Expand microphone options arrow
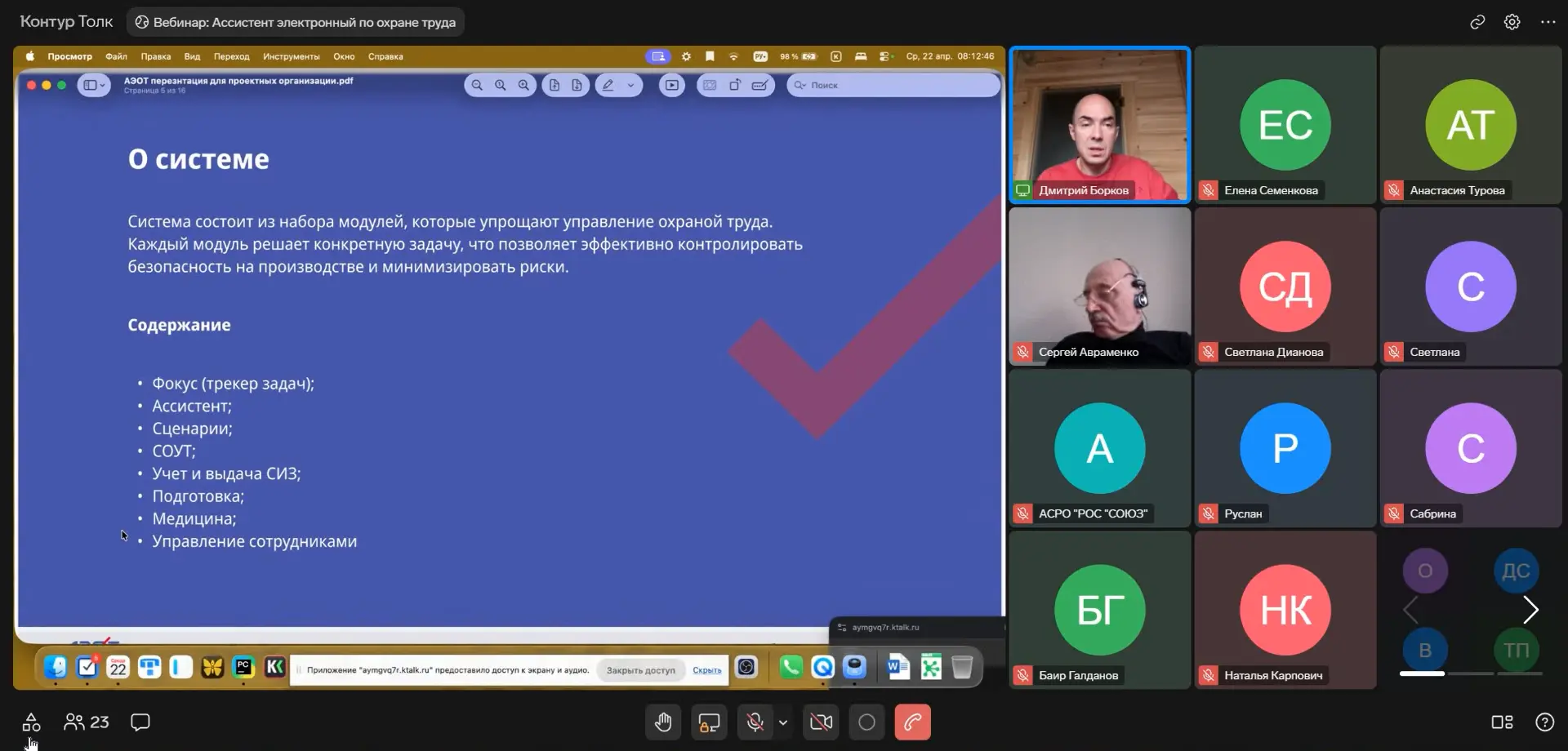The image size is (1568, 751). (783, 722)
